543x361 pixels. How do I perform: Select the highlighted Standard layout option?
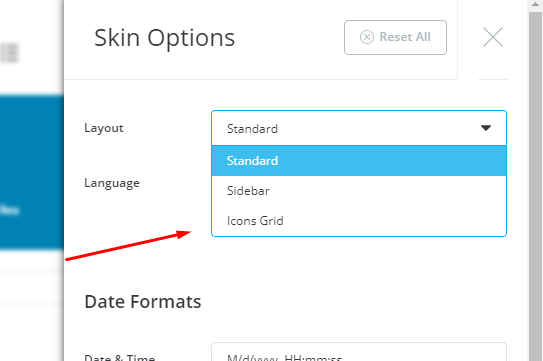coord(359,161)
